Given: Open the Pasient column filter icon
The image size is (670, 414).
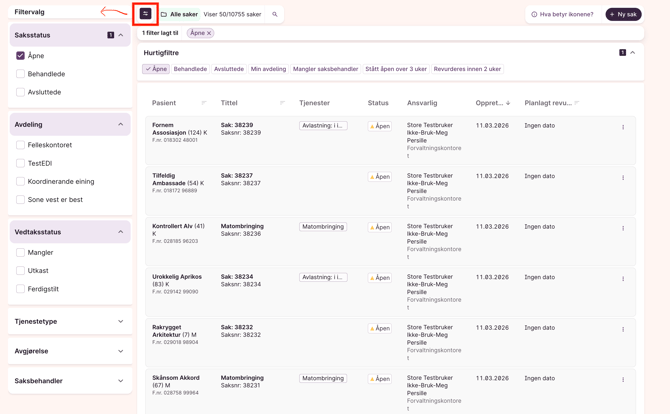Looking at the screenshot, I should coord(204,103).
